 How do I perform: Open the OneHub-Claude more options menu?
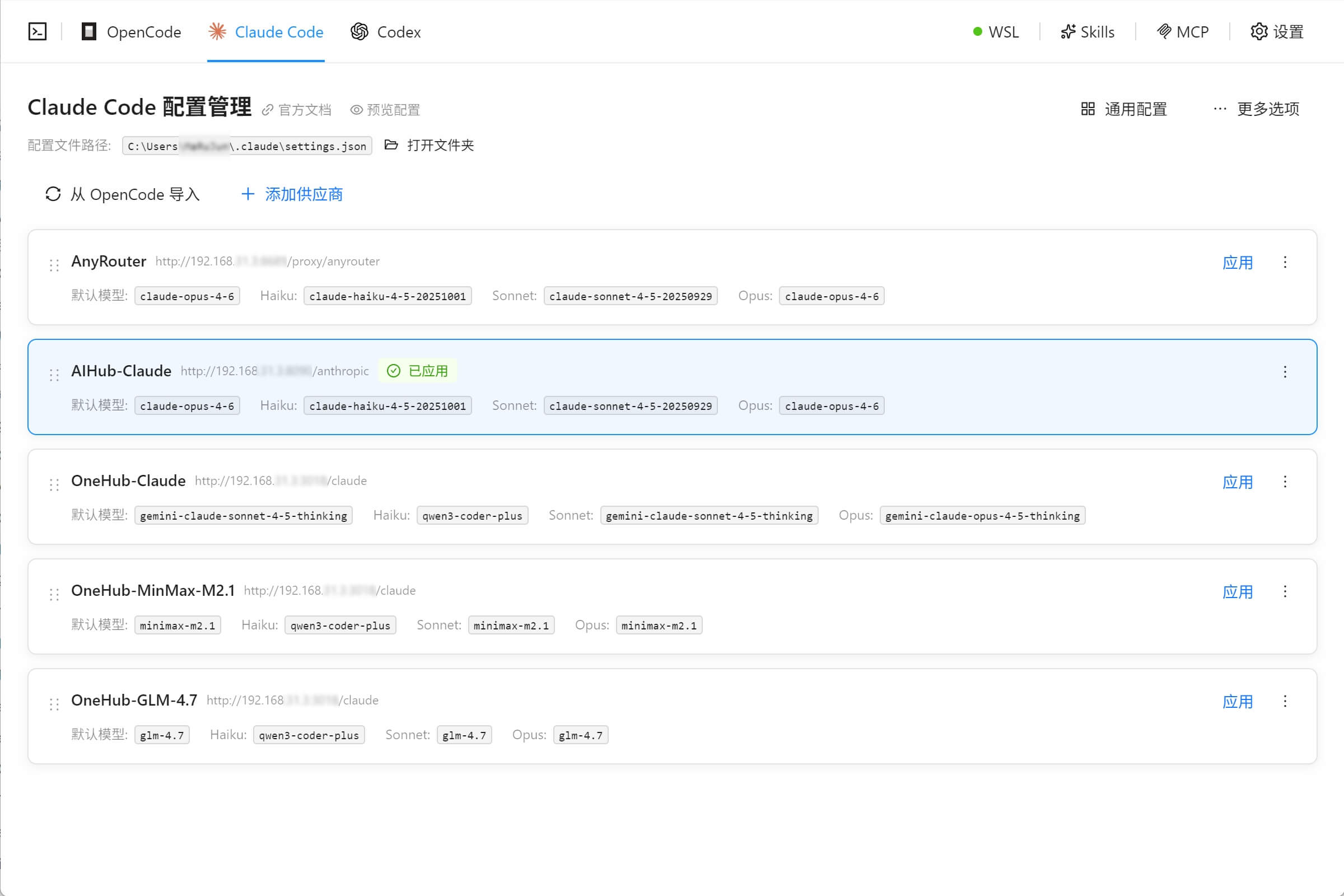1285,482
